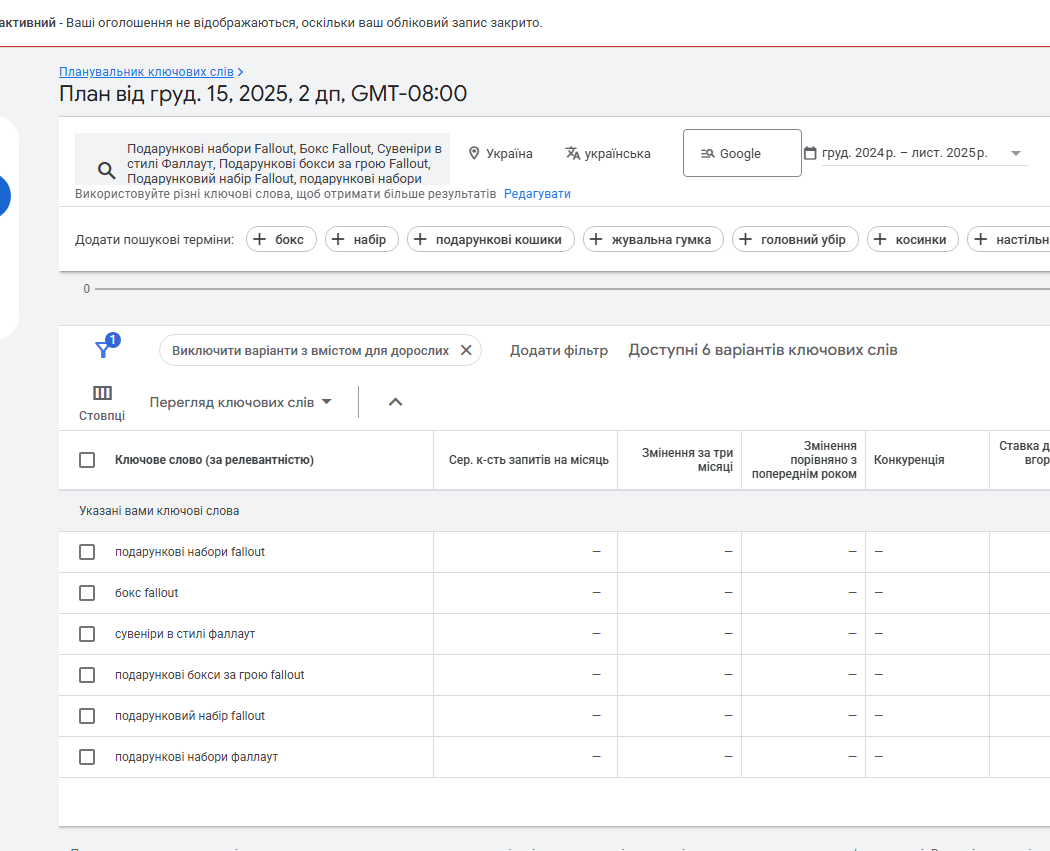The height and width of the screenshot is (851, 1050).
Task: Sort by Ключове слово (за релевантністю) column
Action: point(214,460)
